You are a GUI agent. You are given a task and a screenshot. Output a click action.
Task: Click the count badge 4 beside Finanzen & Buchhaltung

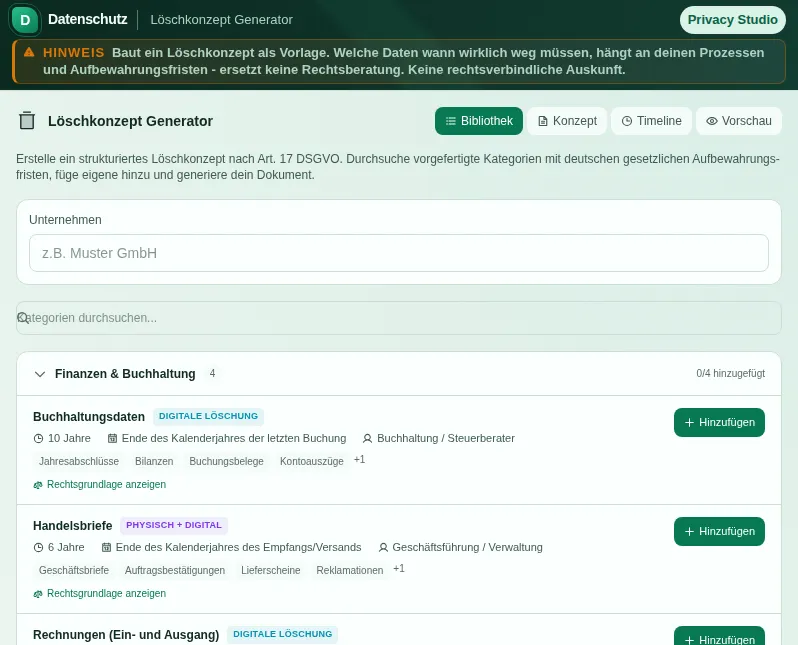tap(212, 374)
